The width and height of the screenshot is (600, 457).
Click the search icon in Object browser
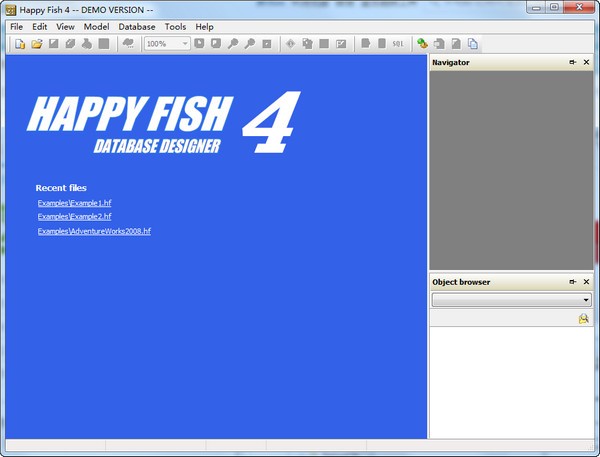point(584,318)
